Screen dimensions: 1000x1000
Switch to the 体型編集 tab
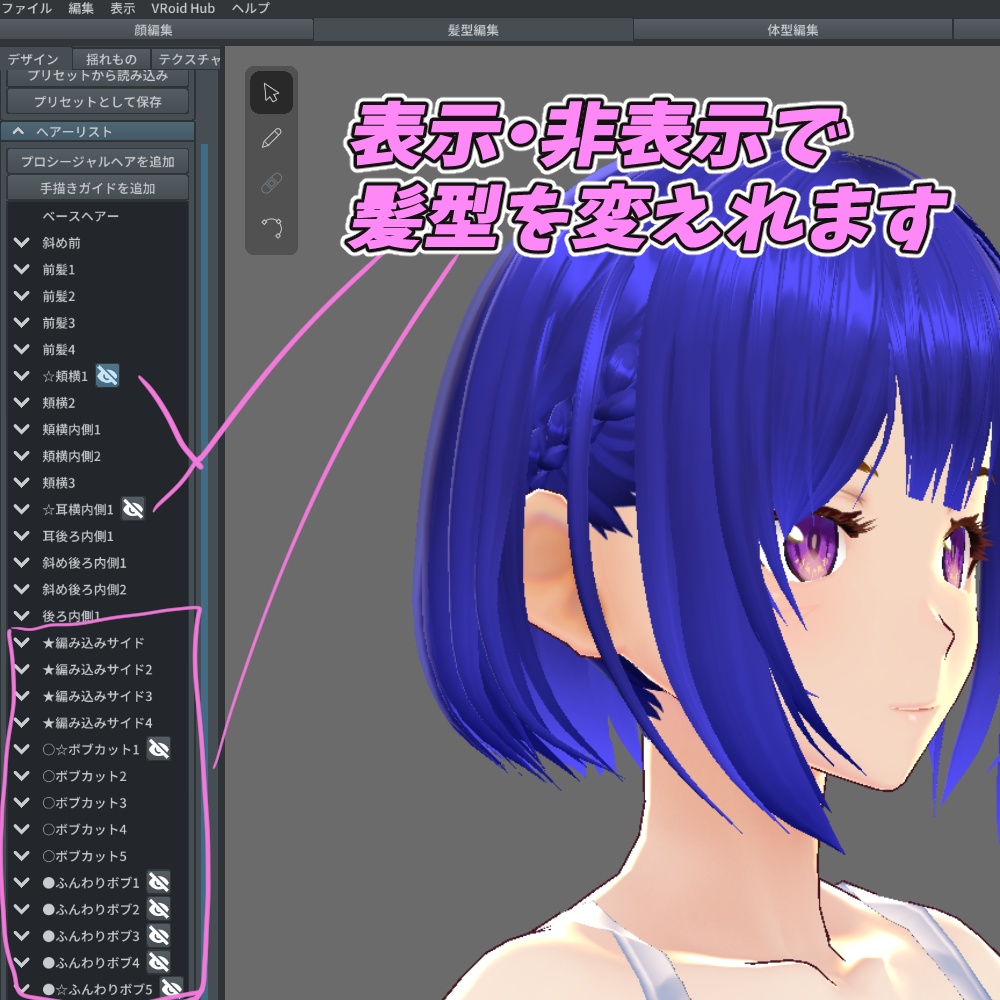tap(795, 29)
